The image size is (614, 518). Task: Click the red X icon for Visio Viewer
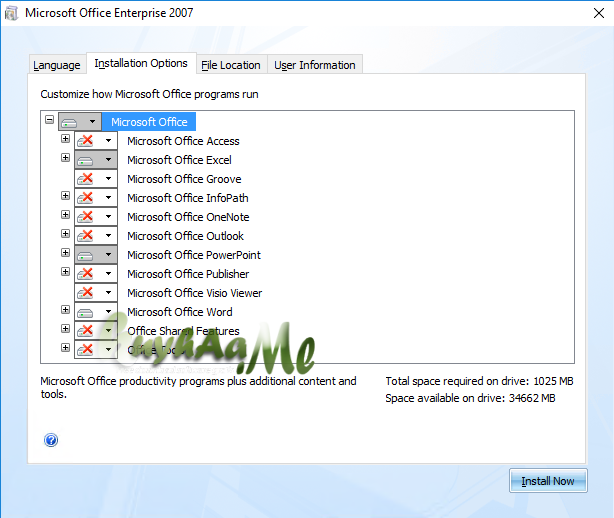(85, 292)
